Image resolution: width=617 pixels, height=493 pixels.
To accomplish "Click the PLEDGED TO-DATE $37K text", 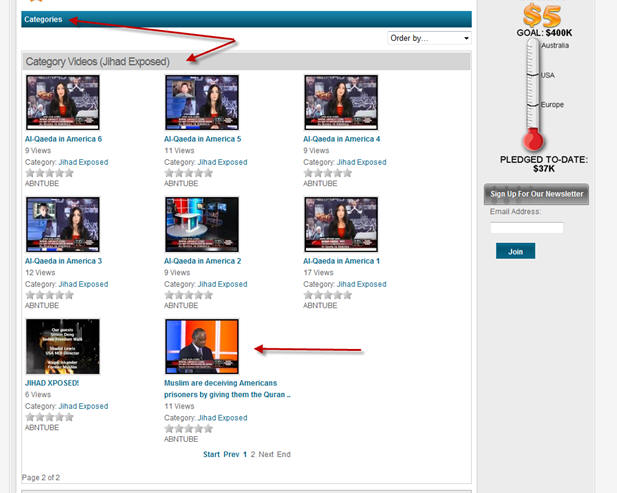I will (544, 164).
